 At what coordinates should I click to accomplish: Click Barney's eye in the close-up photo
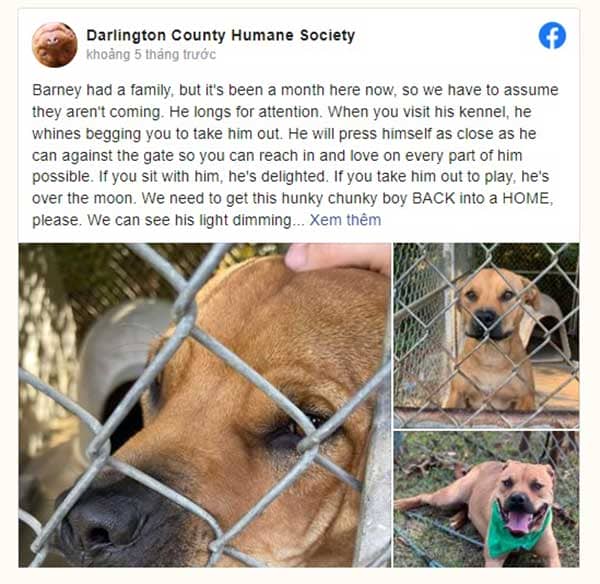pos(295,432)
